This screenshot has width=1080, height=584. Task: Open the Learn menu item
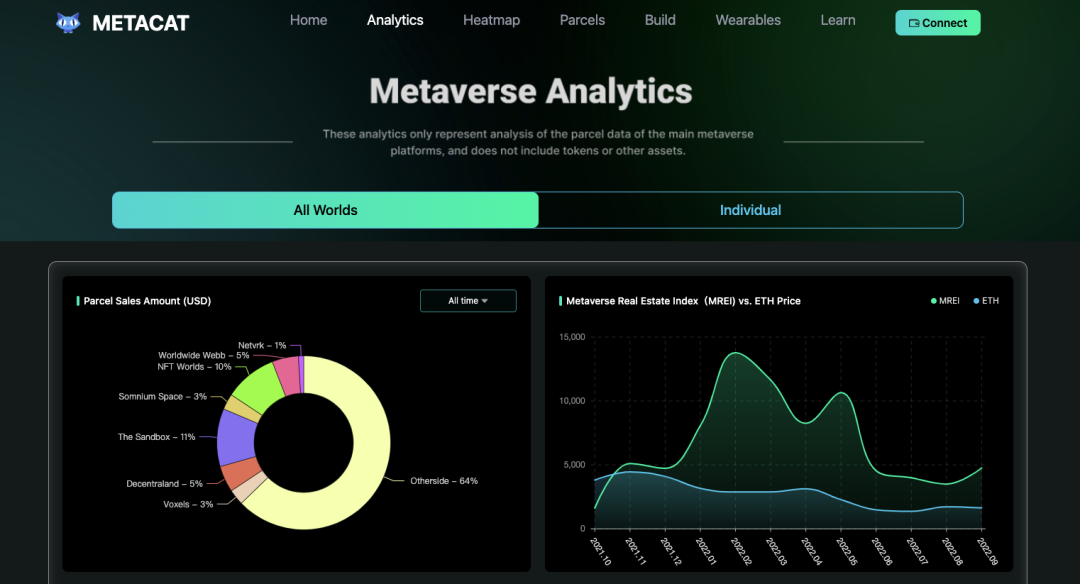pos(838,21)
